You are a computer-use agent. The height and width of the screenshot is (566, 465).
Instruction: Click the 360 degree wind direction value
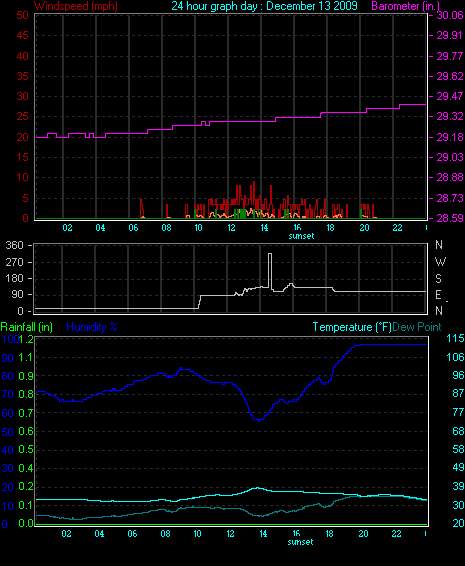point(15,245)
